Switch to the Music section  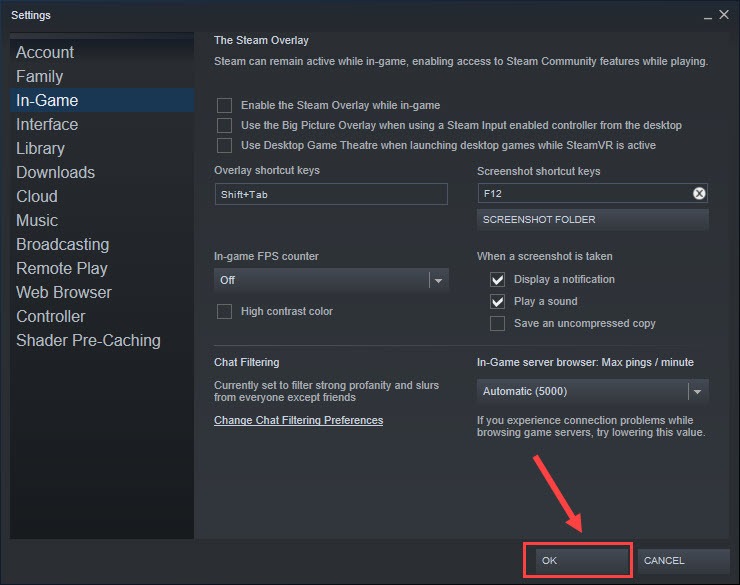tap(102, 220)
